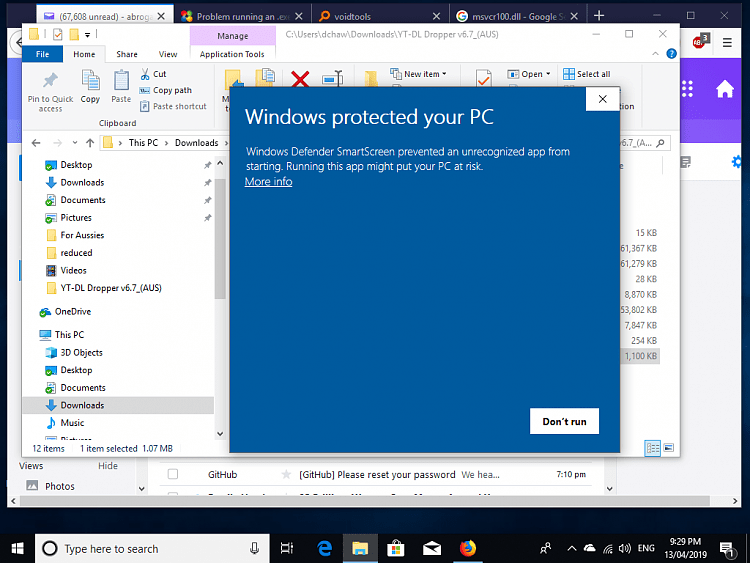The height and width of the screenshot is (563, 750).
Task: Select 3D Objects under This PC
Action: [x=81, y=353]
